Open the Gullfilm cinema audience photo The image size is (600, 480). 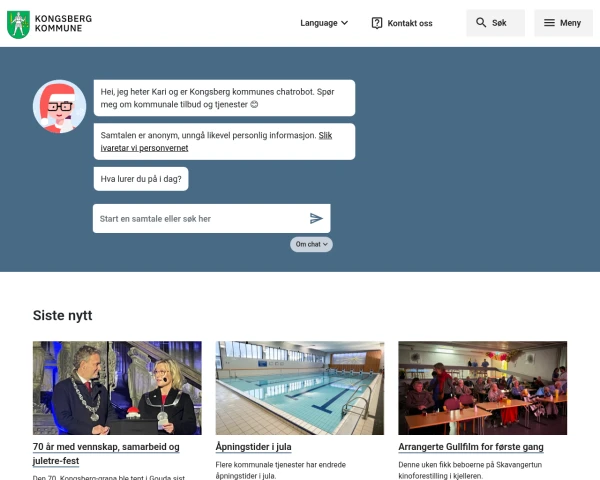point(483,388)
